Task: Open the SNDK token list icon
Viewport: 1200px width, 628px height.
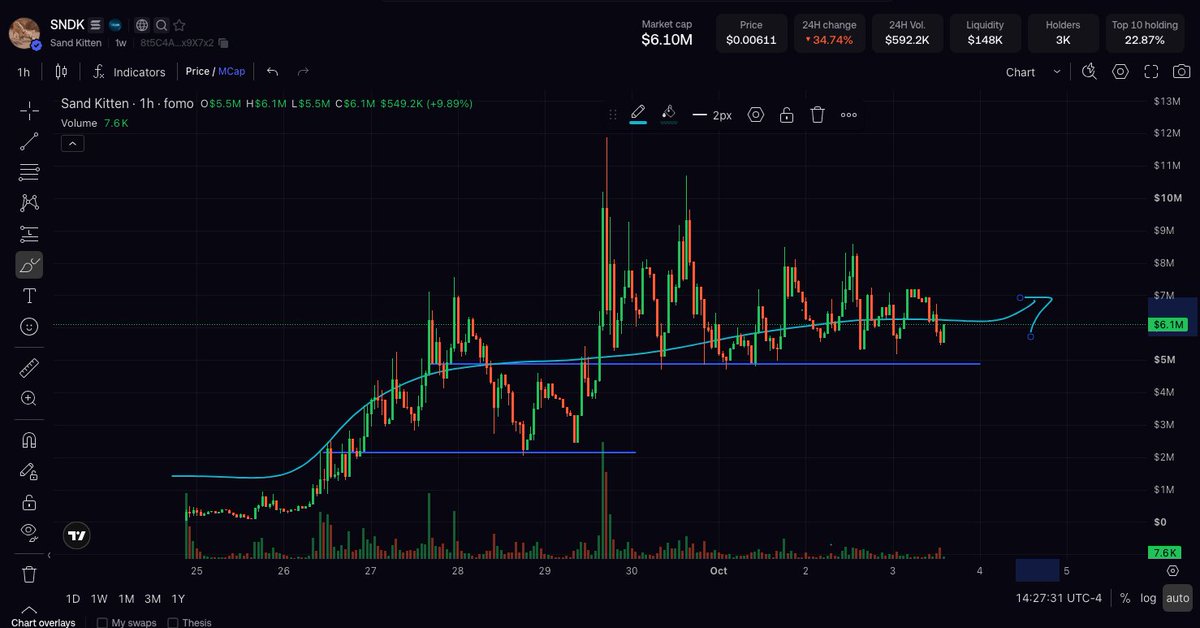Action: [x=95, y=24]
